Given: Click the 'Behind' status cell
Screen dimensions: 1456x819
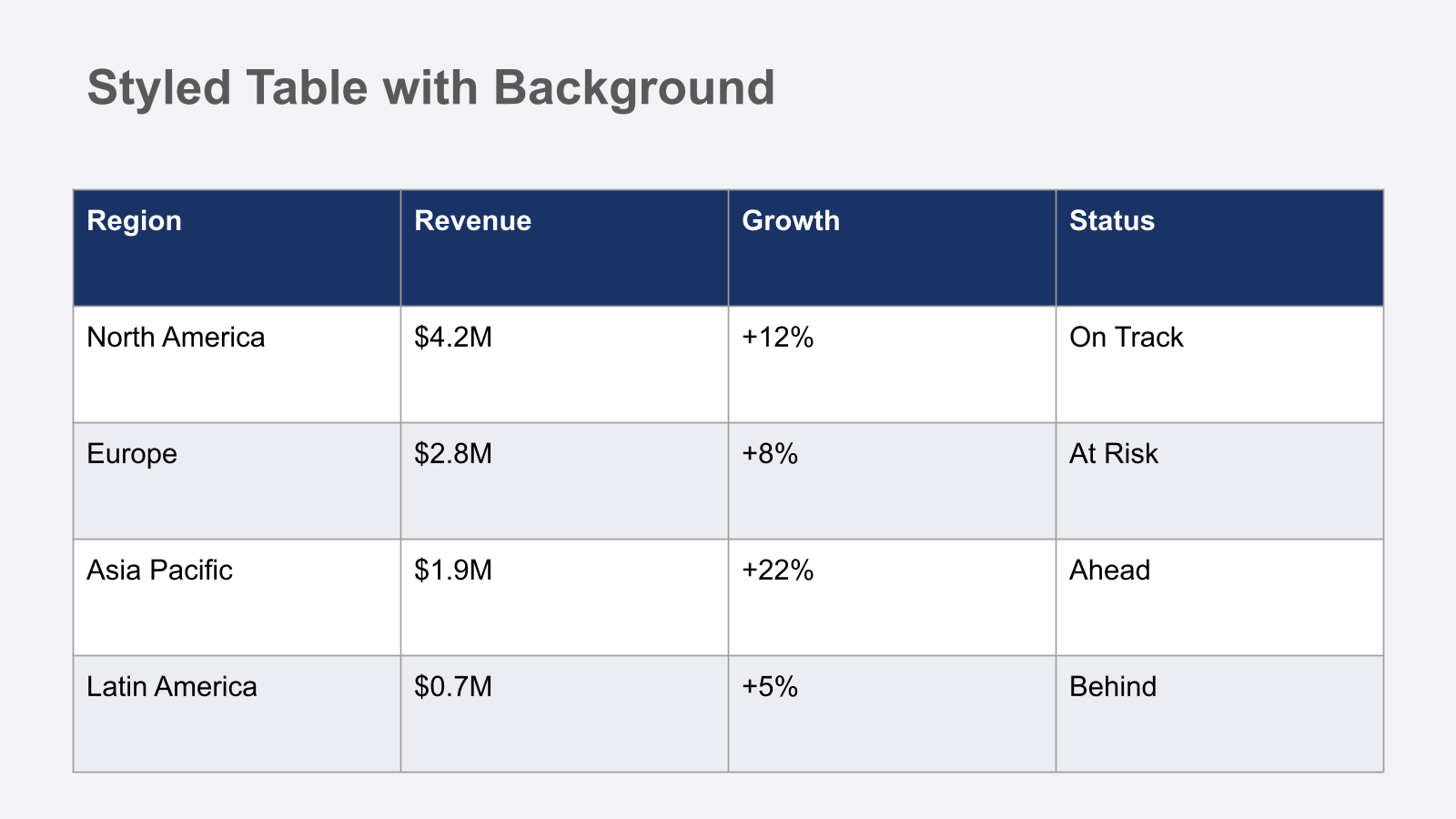Looking at the screenshot, I should pos(1219,713).
